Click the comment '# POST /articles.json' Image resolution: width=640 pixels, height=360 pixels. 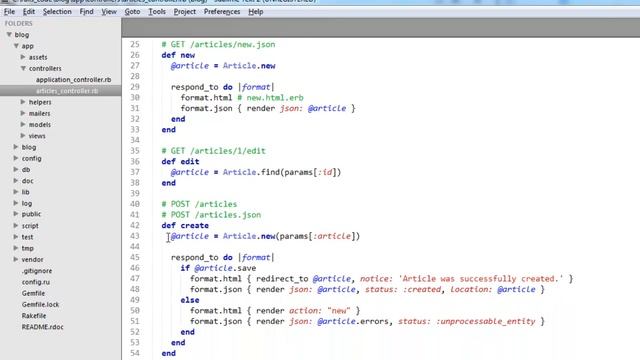pos(211,215)
